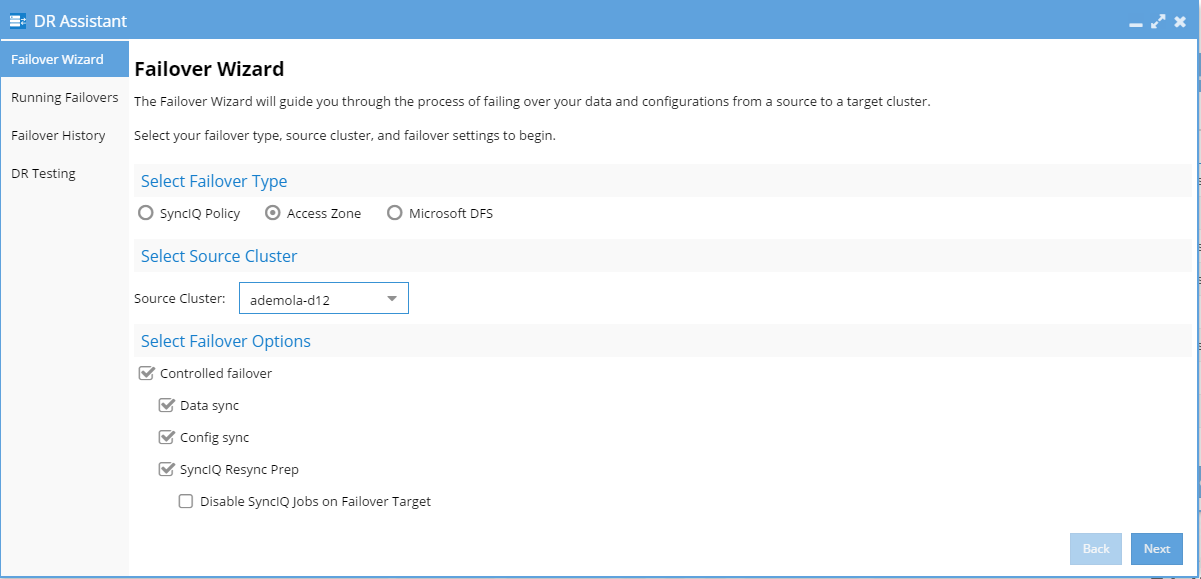
Task: Select the Microsoft DFS failover type
Action: pos(394,213)
